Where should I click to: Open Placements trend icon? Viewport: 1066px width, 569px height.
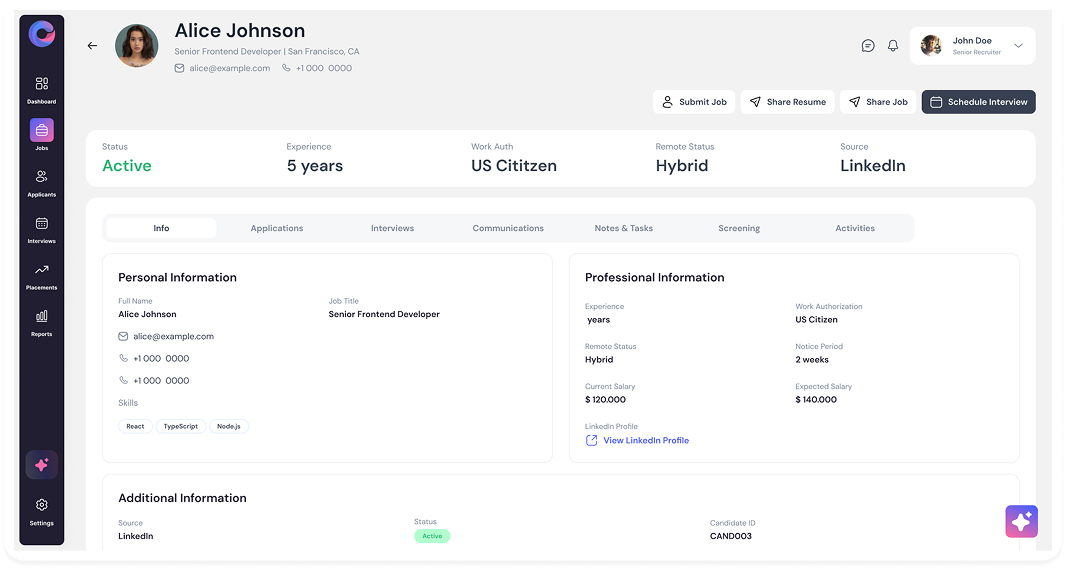(41, 270)
